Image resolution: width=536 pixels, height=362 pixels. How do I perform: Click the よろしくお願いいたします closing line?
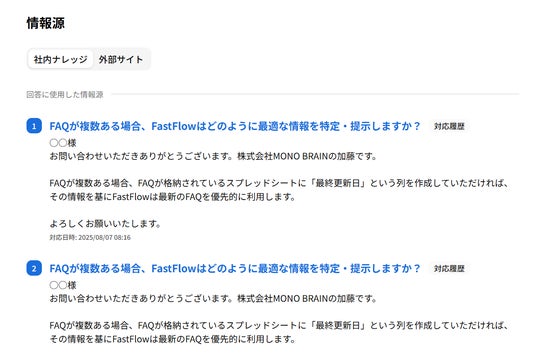point(105,224)
